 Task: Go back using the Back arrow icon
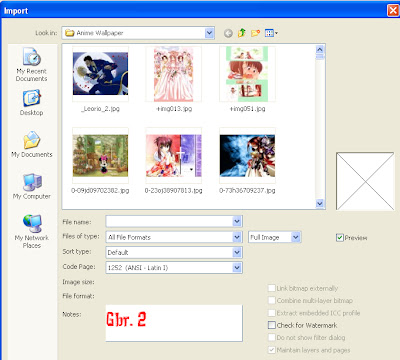(228, 33)
